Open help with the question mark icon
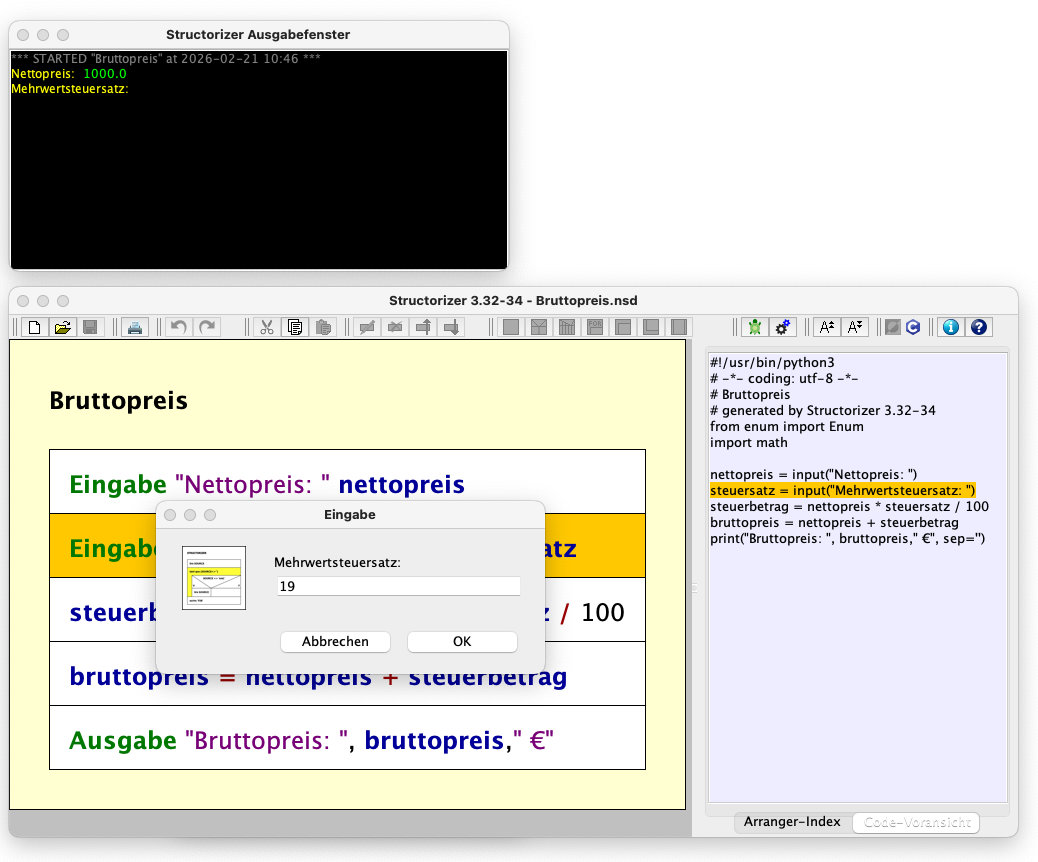The width and height of the screenshot is (1038, 862). pyautogui.click(x=979, y=327)
